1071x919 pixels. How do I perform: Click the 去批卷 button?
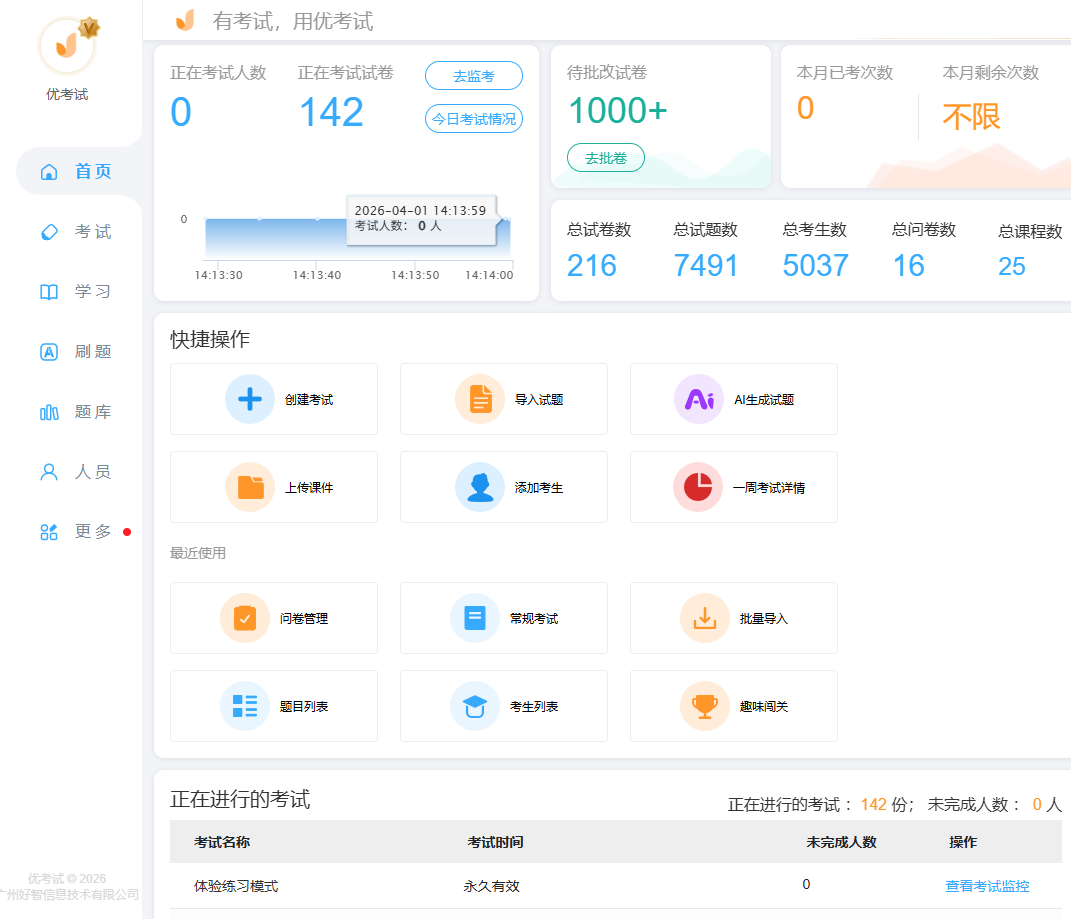pos(606,157)
